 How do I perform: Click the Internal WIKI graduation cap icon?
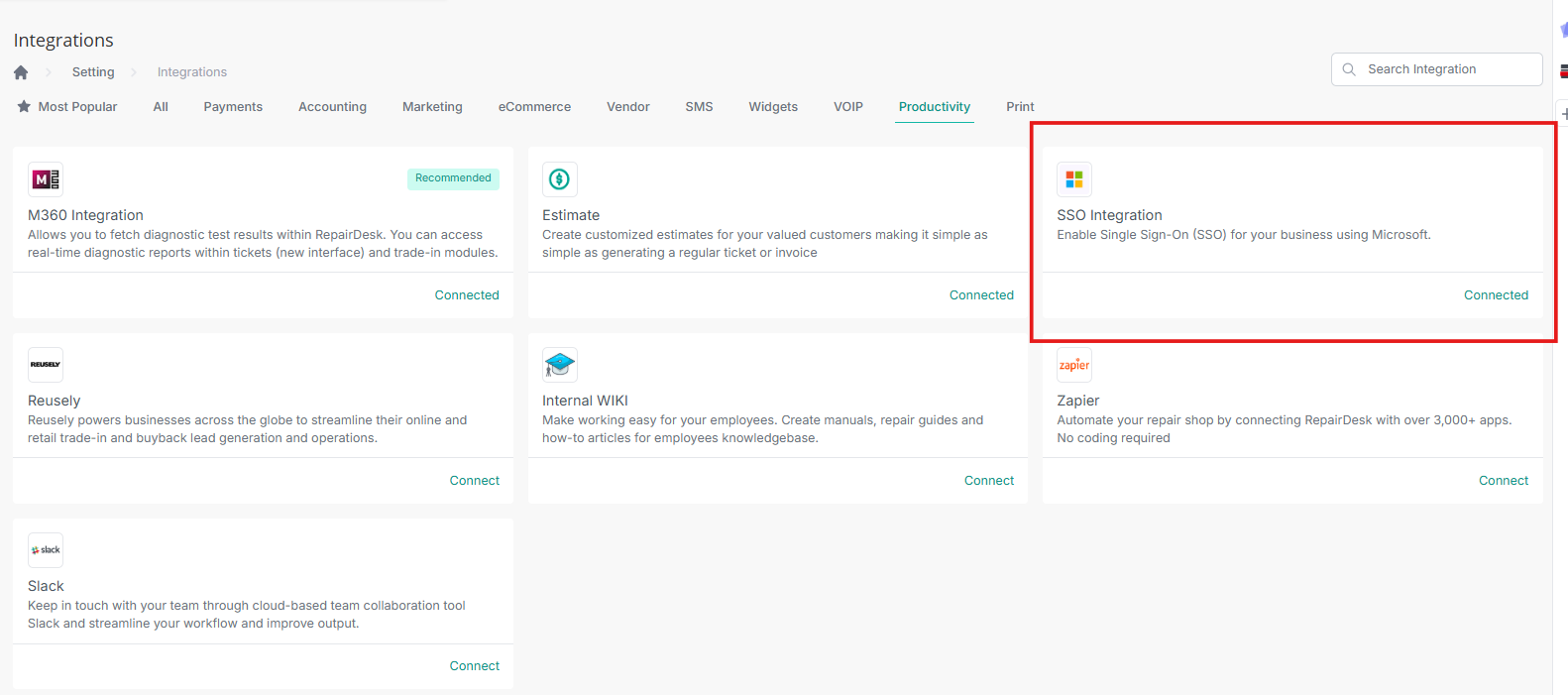(x=560, y=365)
